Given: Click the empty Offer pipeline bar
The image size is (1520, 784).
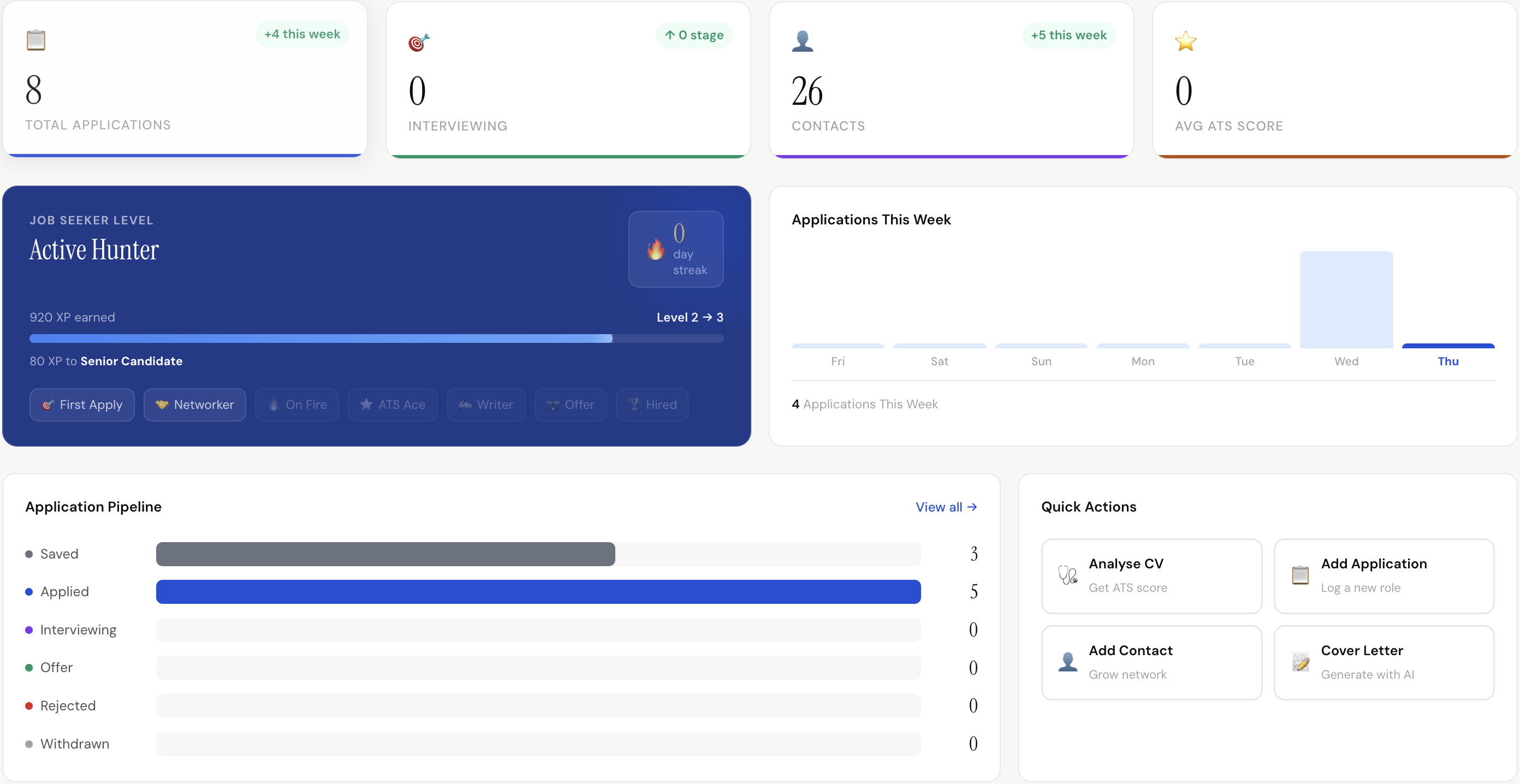Looking at the screenshot, I should 538,668.
